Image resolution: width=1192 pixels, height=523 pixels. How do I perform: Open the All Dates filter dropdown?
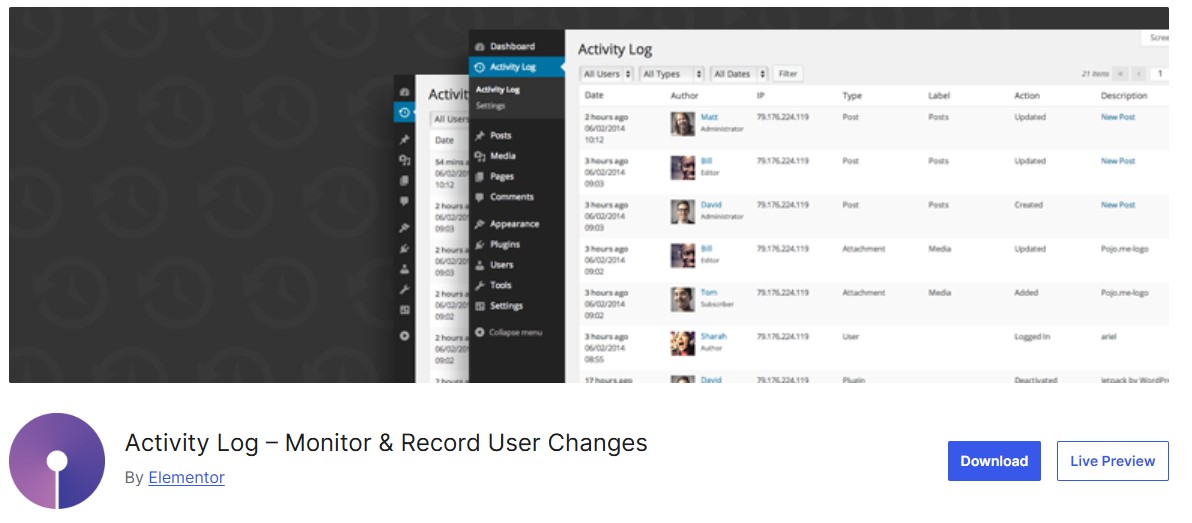click(739, 74)
